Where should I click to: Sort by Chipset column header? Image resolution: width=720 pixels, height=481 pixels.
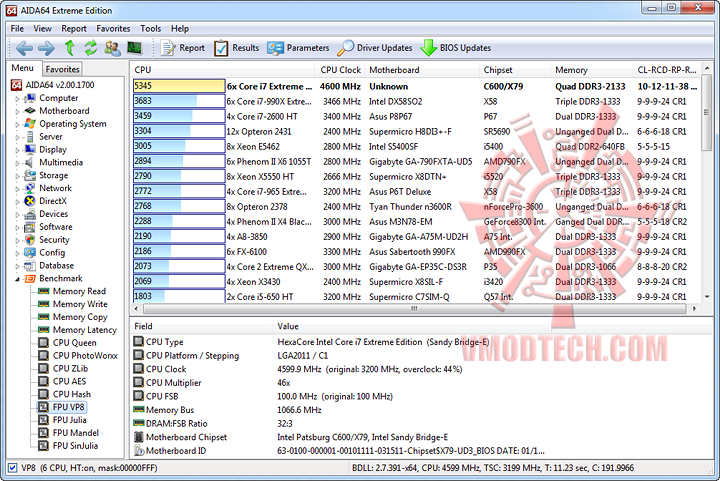point(515,70)
